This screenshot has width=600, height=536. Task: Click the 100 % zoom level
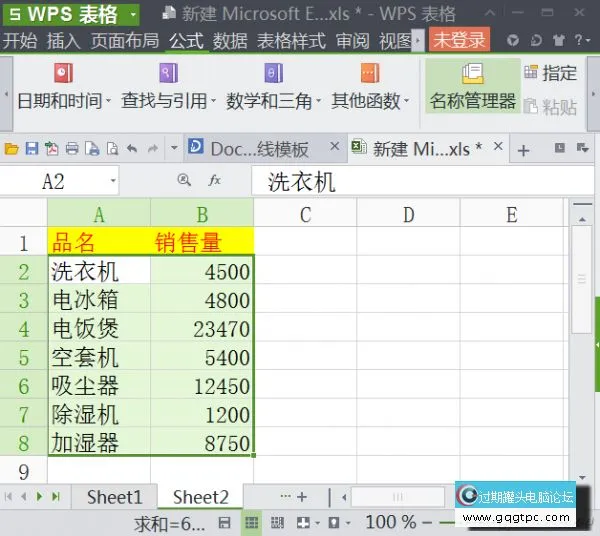(390, 522)
